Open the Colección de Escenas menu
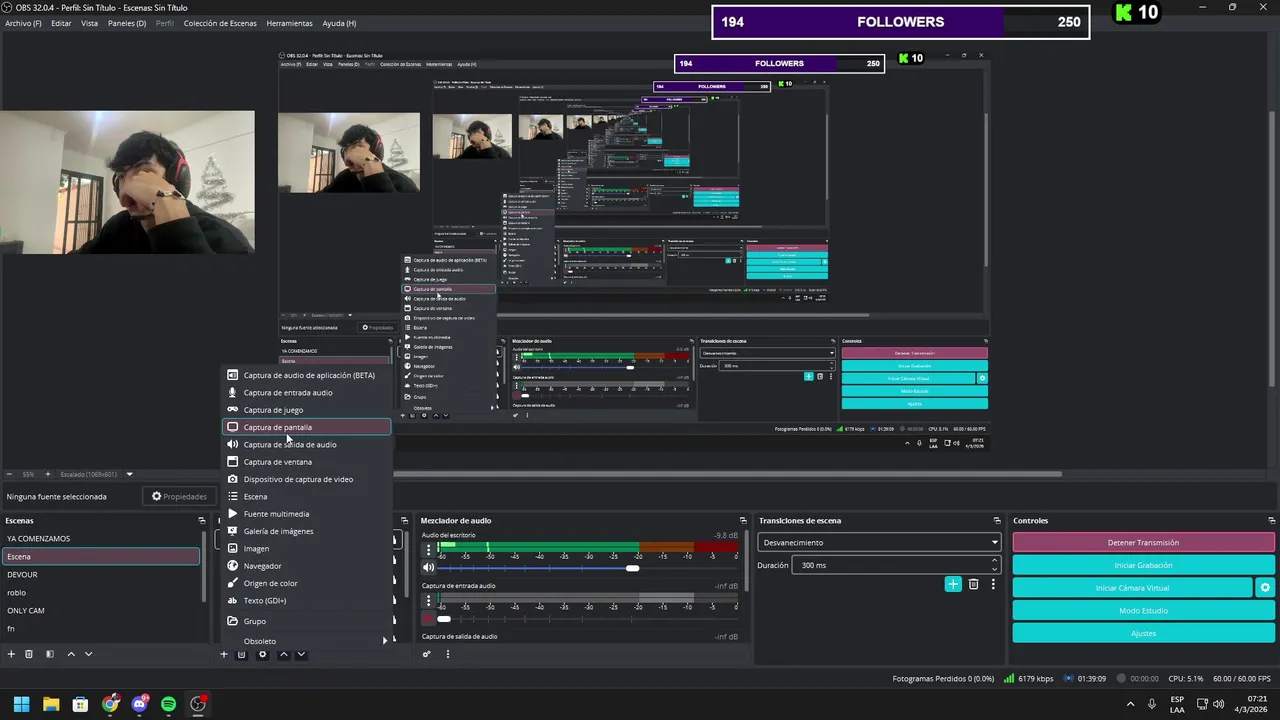This screenshot has width=1280, height=720. 220,23
